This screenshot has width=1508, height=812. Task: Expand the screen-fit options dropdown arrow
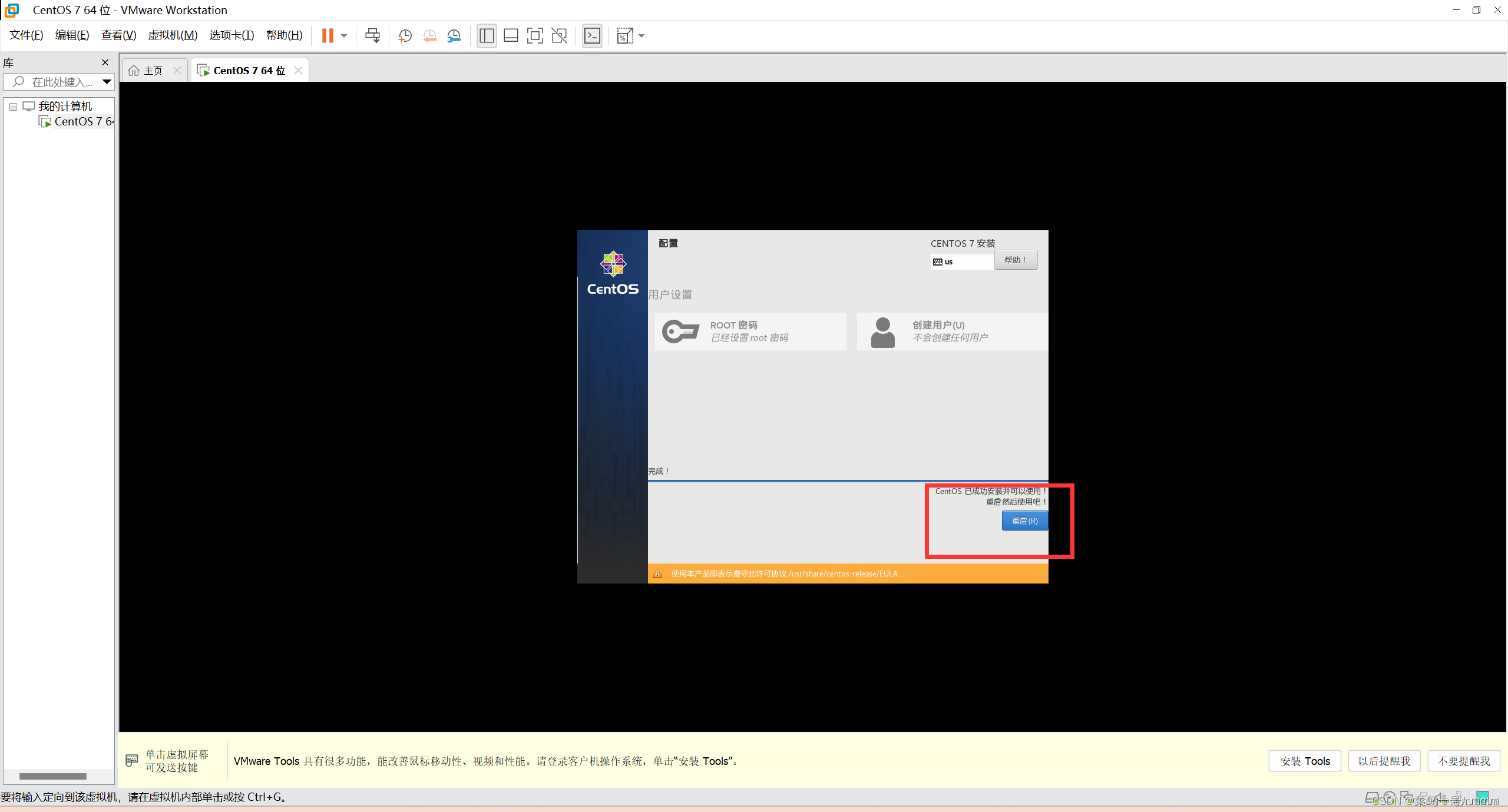[641, 35]
